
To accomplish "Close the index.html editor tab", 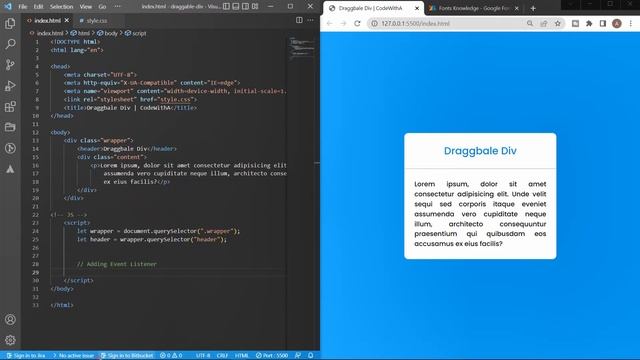I will pyautogui.click(x=67, y=20).
